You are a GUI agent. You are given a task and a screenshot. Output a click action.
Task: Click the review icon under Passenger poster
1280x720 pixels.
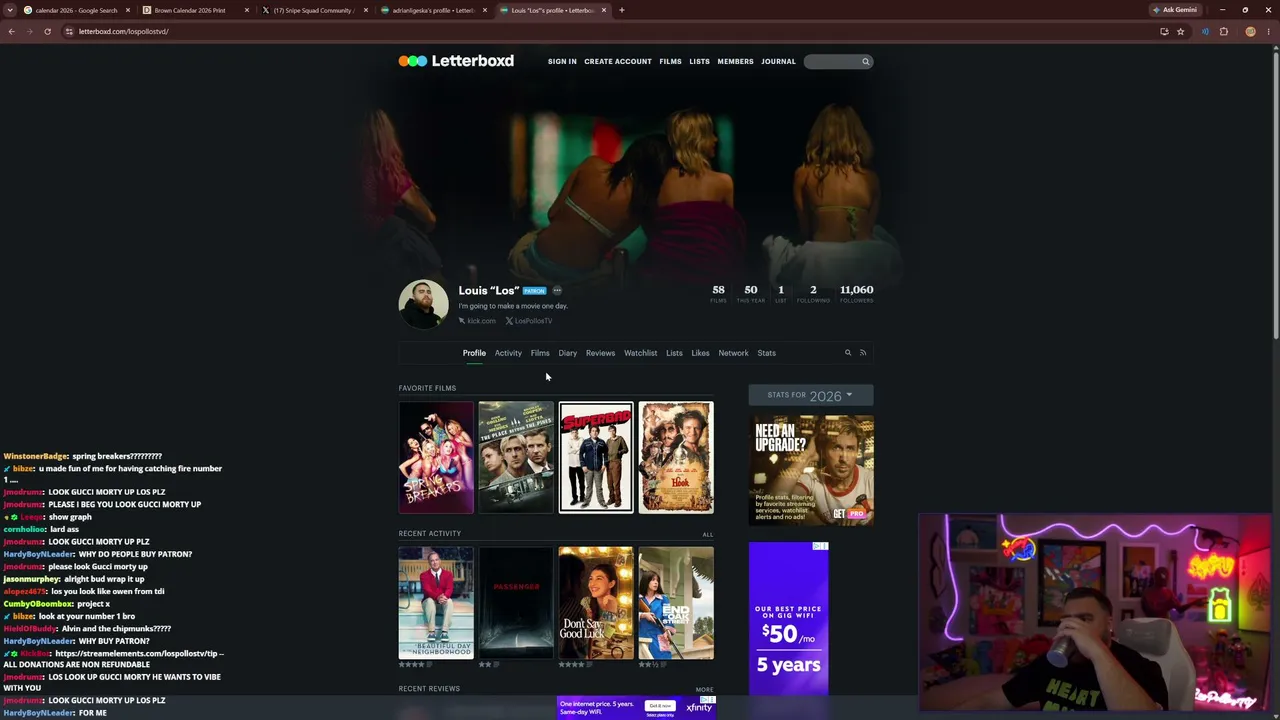(496, 664)
